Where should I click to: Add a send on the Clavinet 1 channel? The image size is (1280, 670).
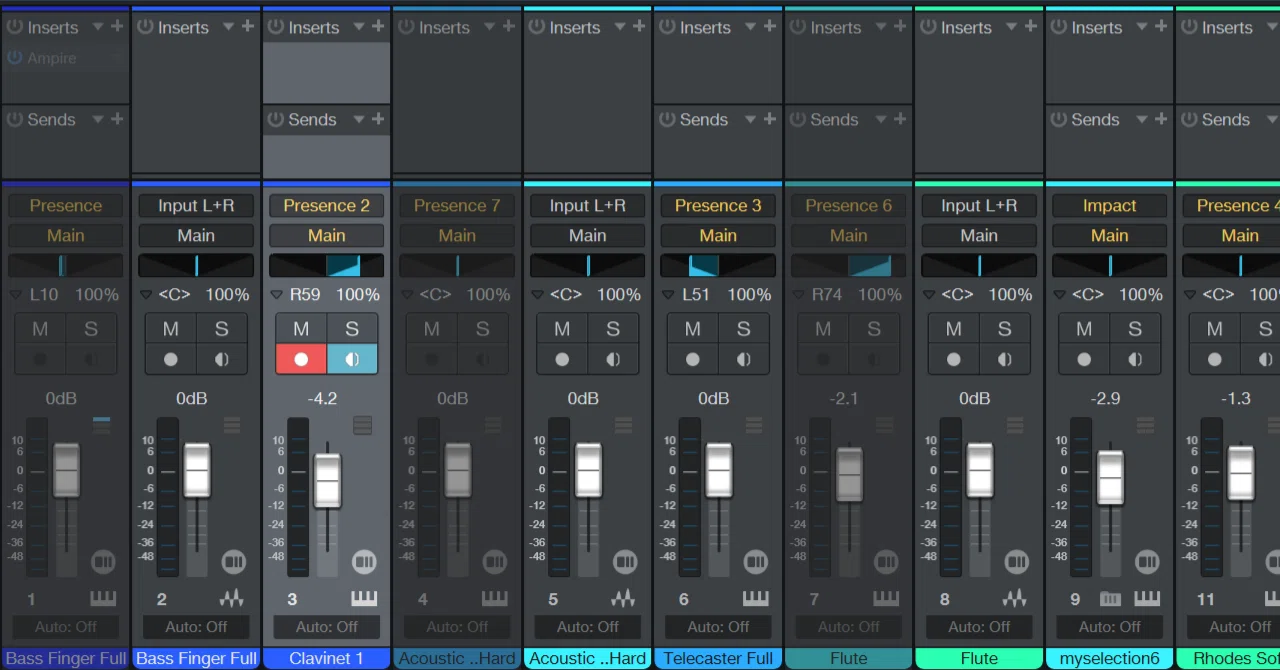pos(378,118)
